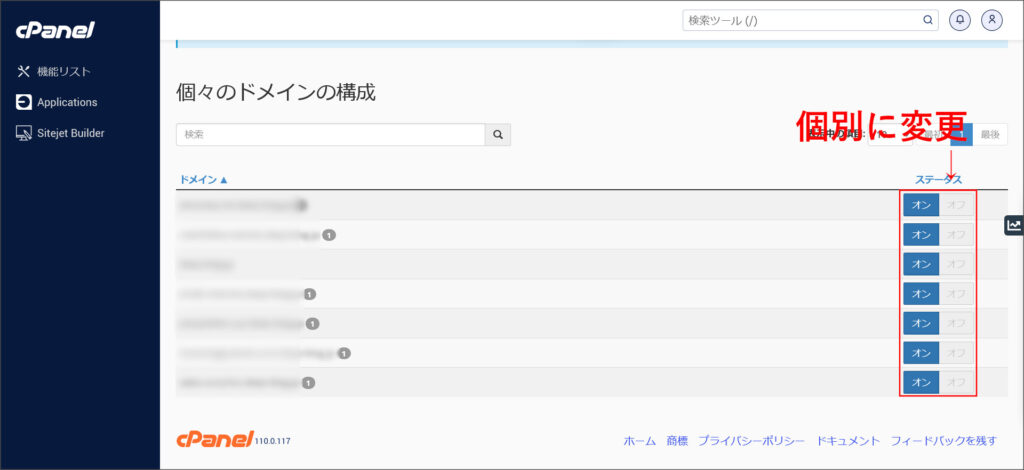Image resolution: width=1024 pixels, height=470 pixels.
Task: Open the Sitejet Builder monitor icon
Action: click(x=24, y=133)
